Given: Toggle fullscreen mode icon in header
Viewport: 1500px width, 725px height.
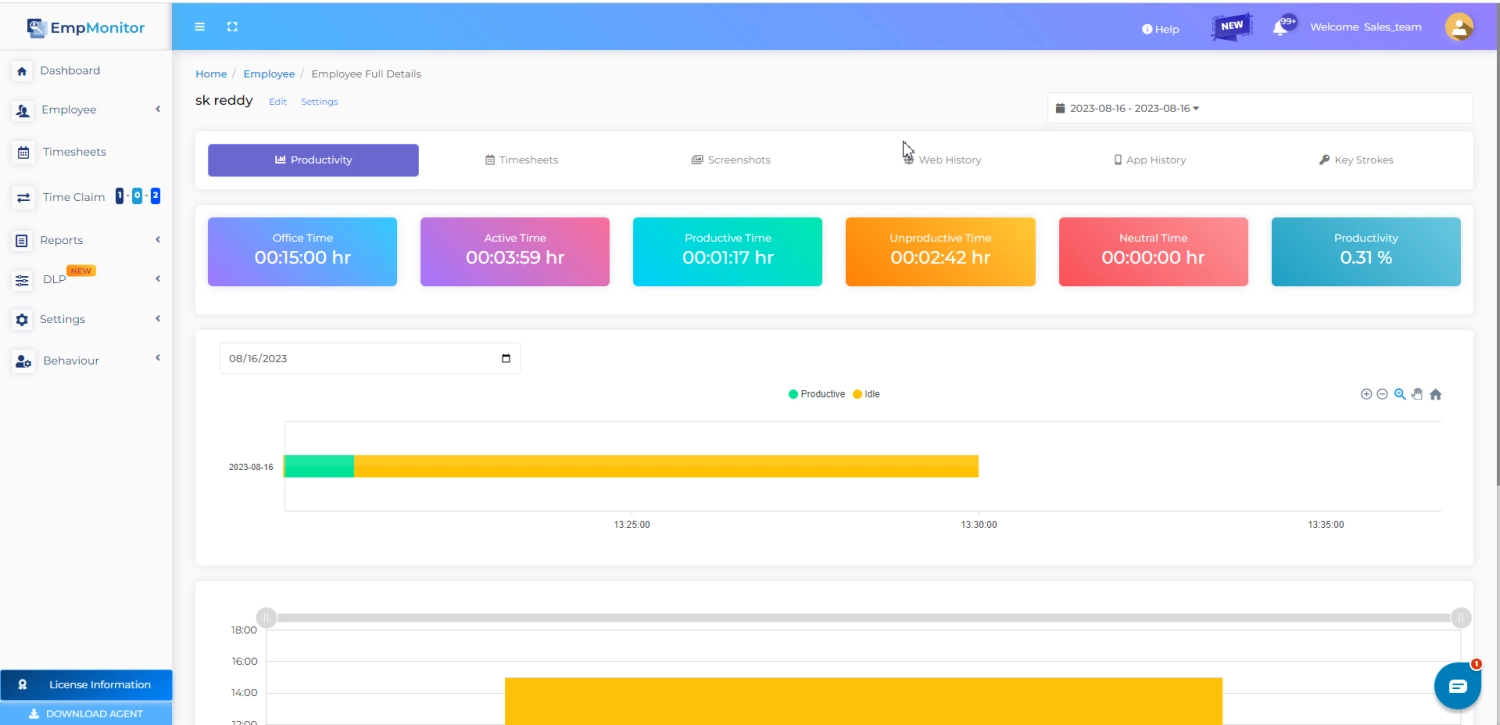Looking at the screenshot, I should [232, 27].
